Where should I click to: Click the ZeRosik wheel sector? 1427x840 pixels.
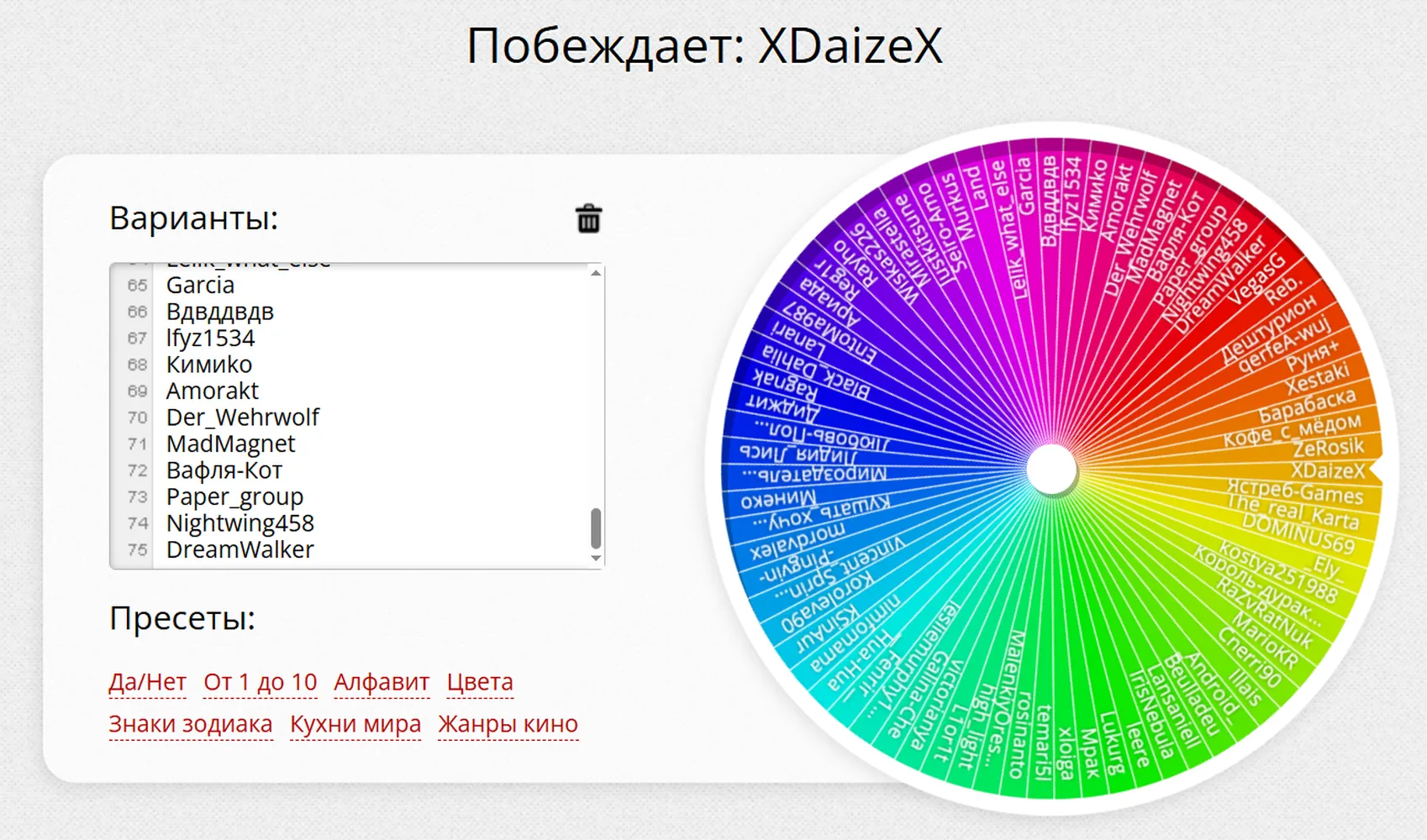pos(1328,449)
